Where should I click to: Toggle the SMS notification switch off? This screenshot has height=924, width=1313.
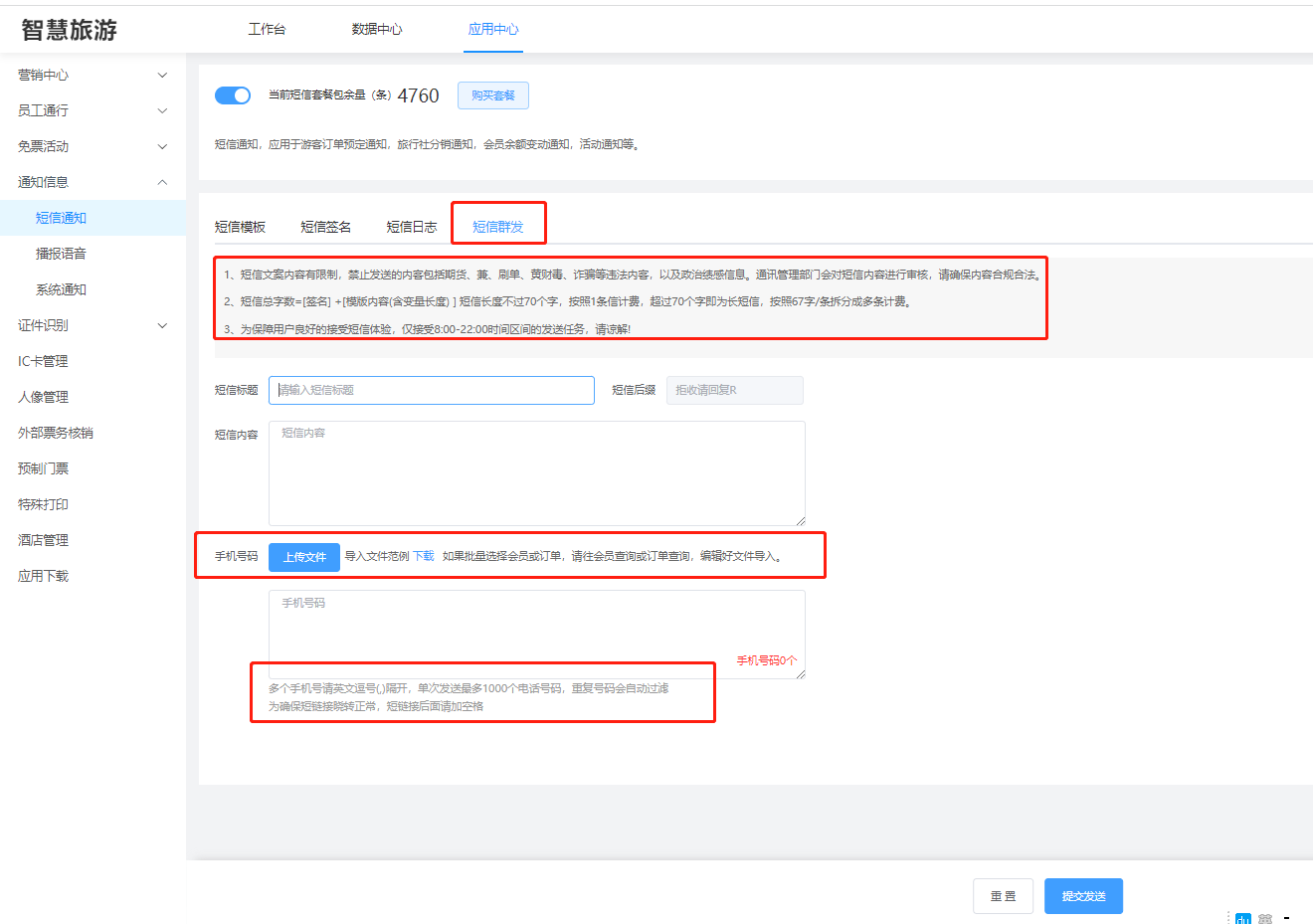click(233, 95)
